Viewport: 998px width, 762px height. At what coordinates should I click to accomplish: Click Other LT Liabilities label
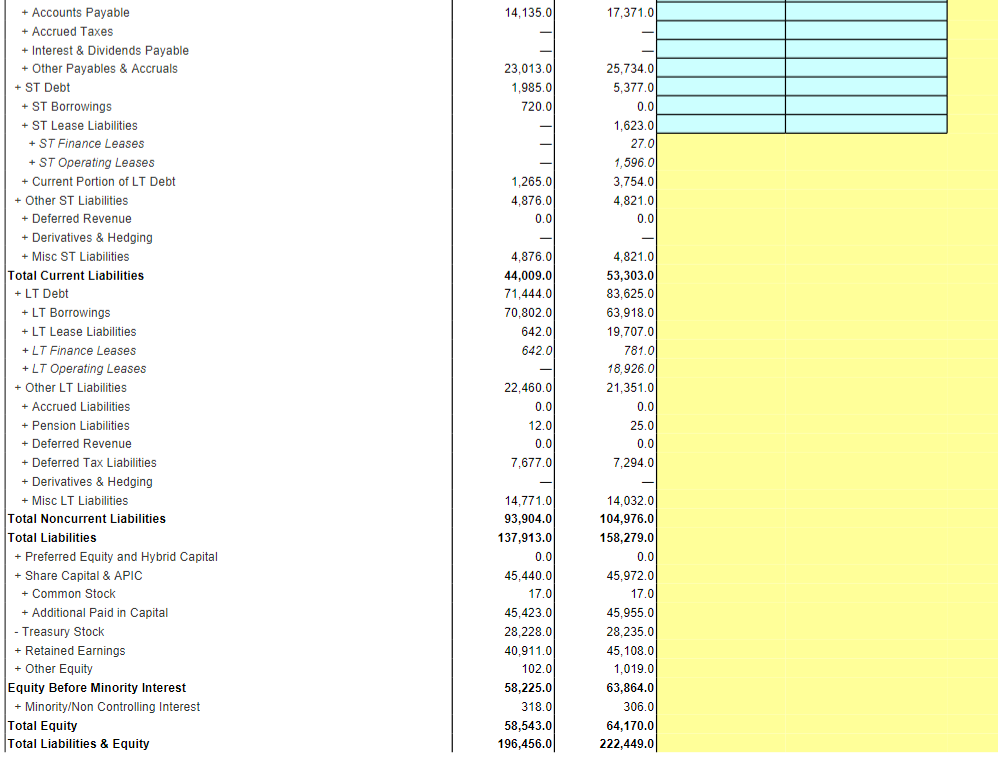click(x=76, y=388)
